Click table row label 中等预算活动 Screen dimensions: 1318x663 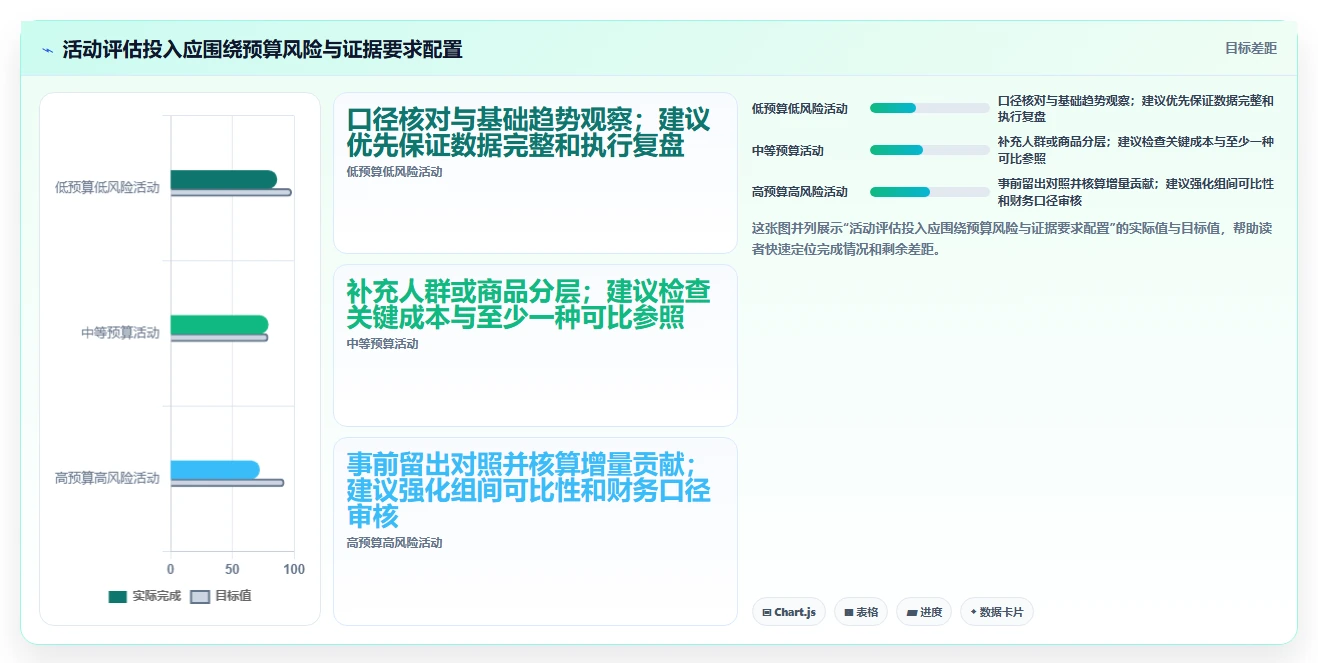click(788, 150)
